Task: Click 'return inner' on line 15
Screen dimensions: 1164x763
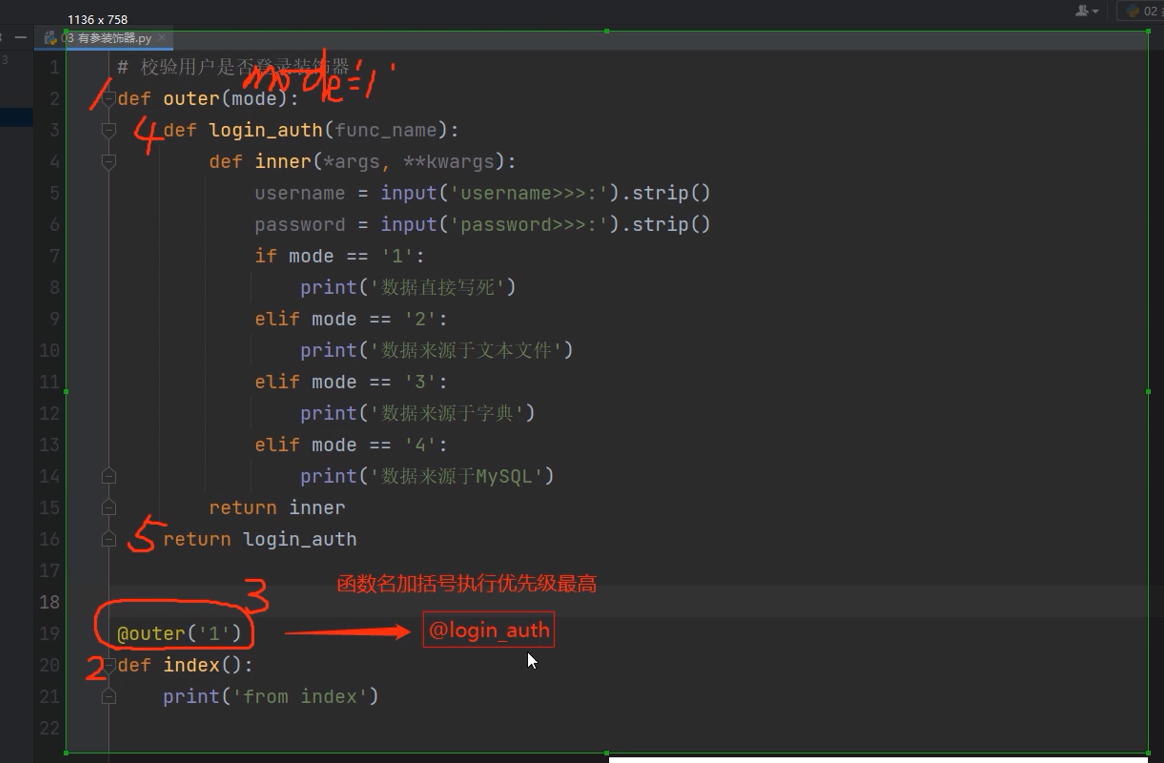Action: click(277, 508)
